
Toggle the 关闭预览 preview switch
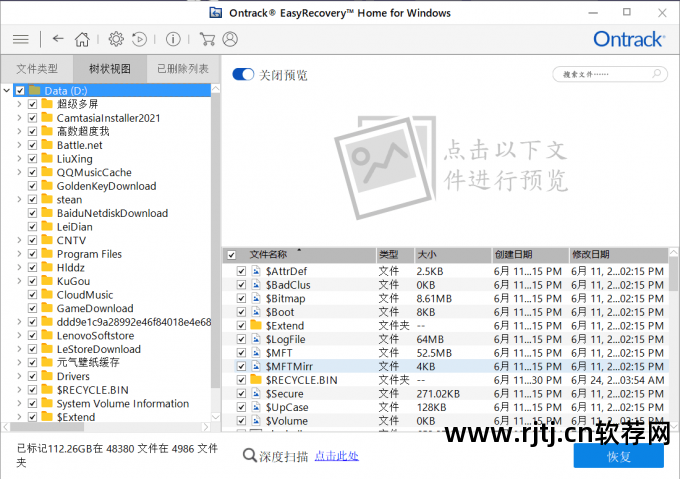243,74
